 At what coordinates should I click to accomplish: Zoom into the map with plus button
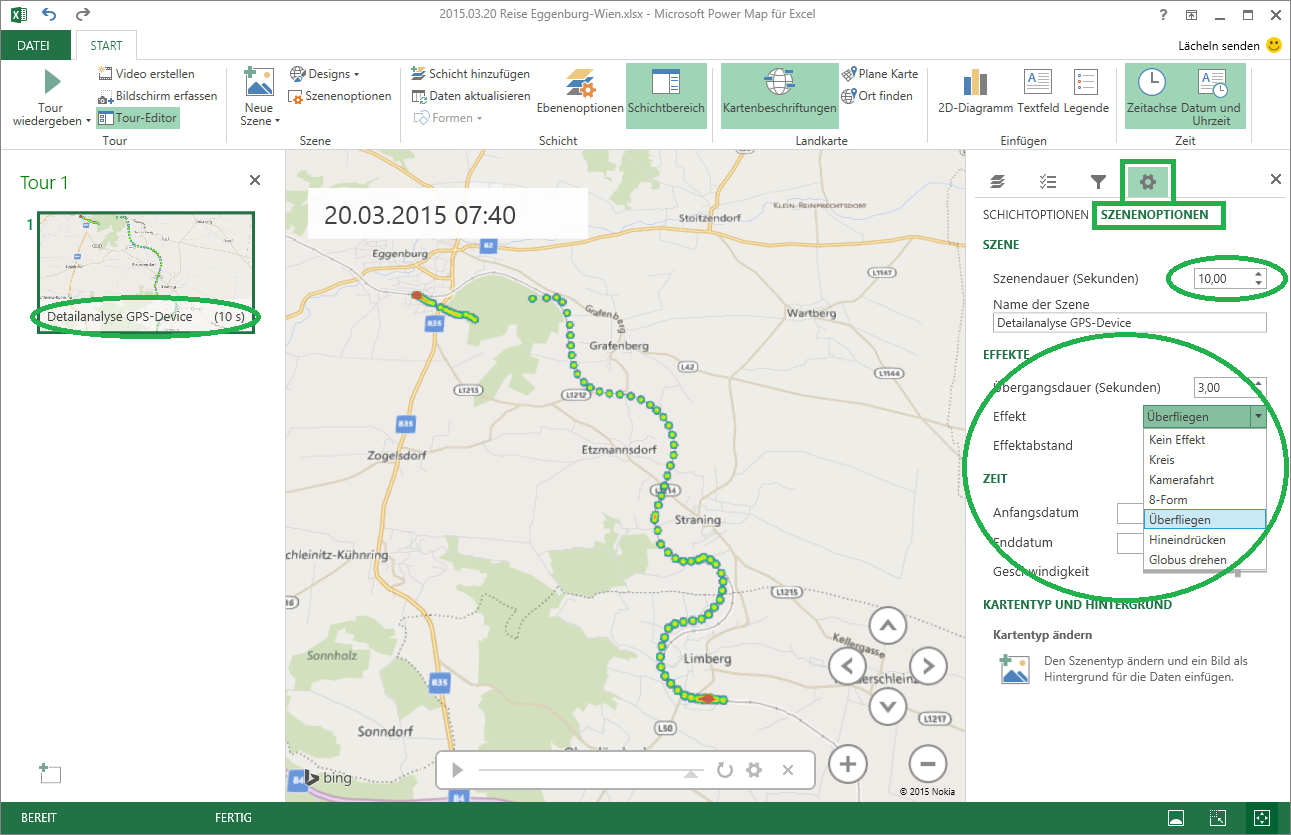point(847,764)
